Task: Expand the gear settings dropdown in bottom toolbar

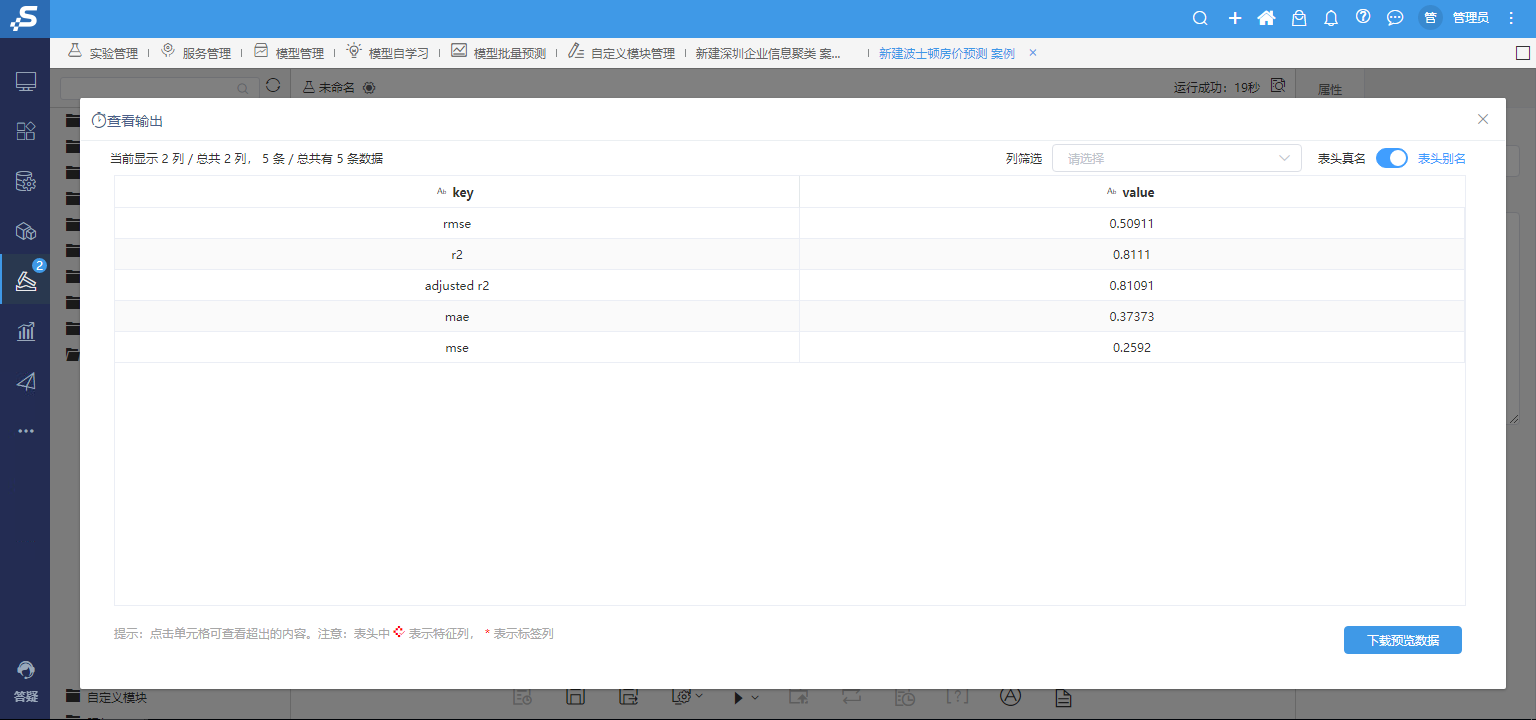Action: coord(699,696)
